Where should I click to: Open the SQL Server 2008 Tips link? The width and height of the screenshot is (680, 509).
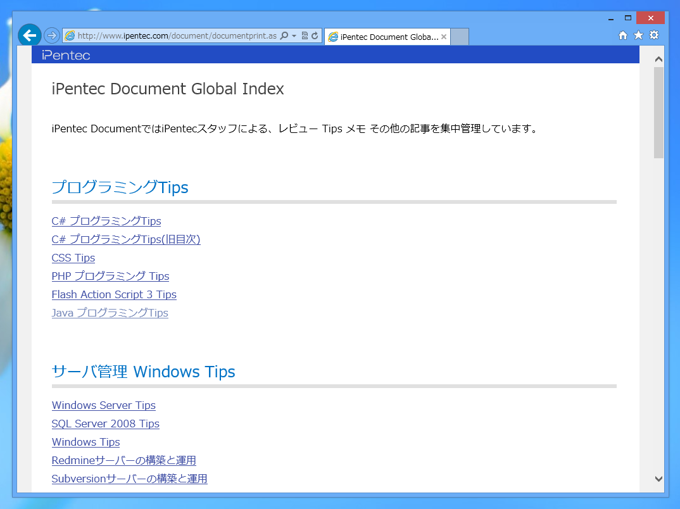tap(105, 424)
